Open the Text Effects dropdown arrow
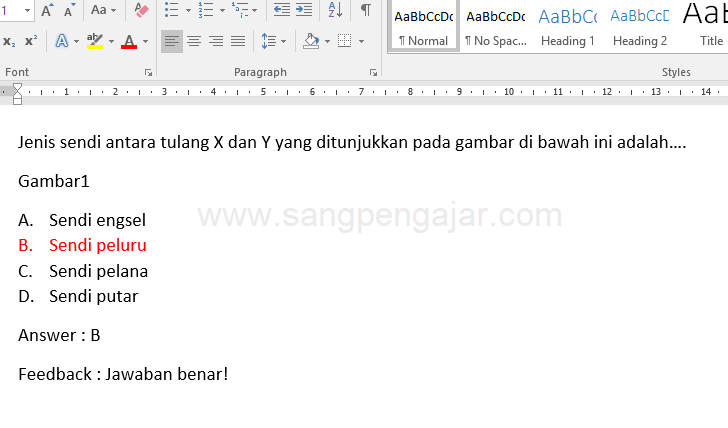Image resolution: width=728 pixels, height=428 pixels. click(x=77, y=42)
